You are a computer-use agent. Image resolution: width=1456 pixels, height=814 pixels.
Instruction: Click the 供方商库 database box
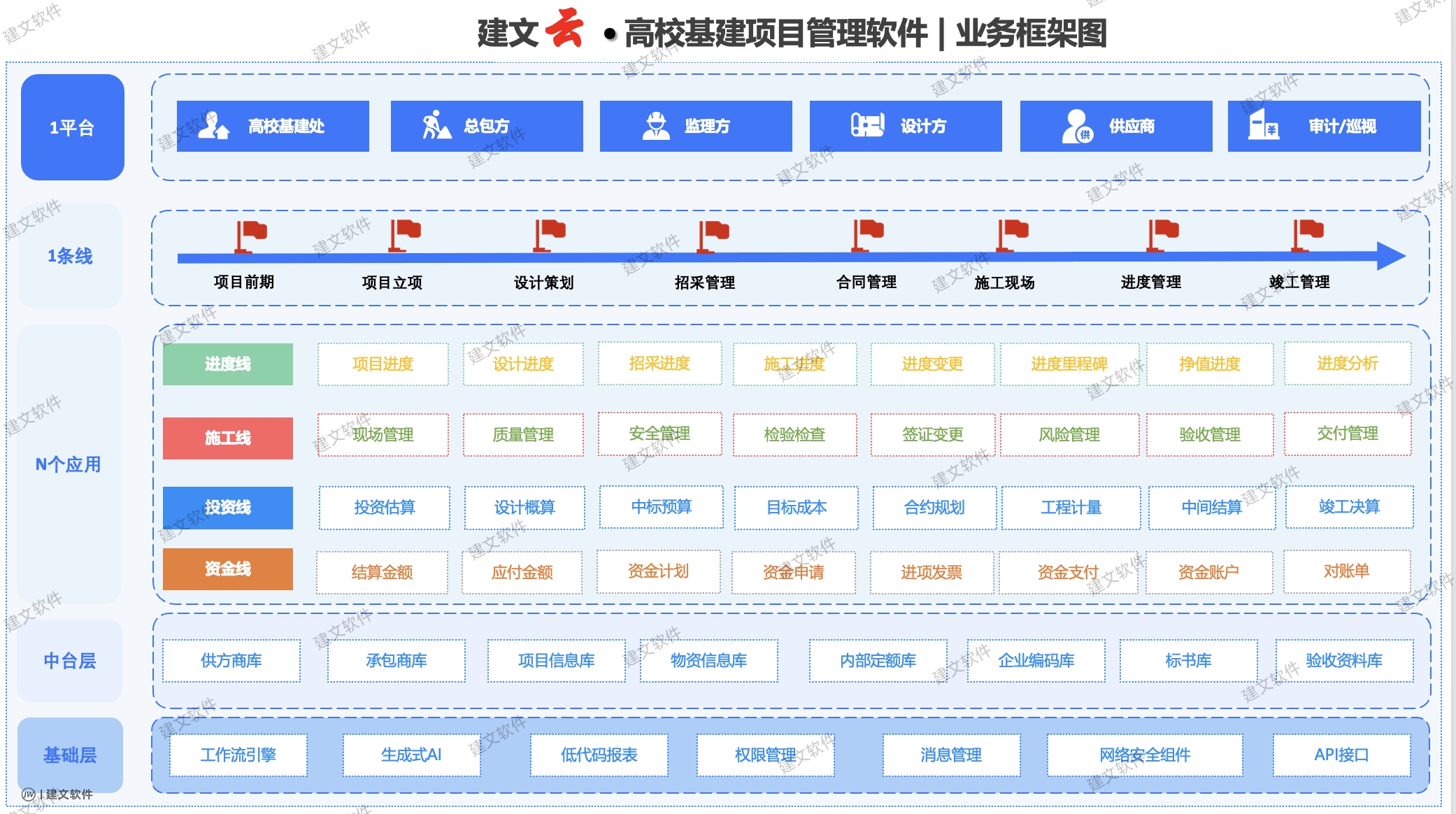tap(231, 660)
